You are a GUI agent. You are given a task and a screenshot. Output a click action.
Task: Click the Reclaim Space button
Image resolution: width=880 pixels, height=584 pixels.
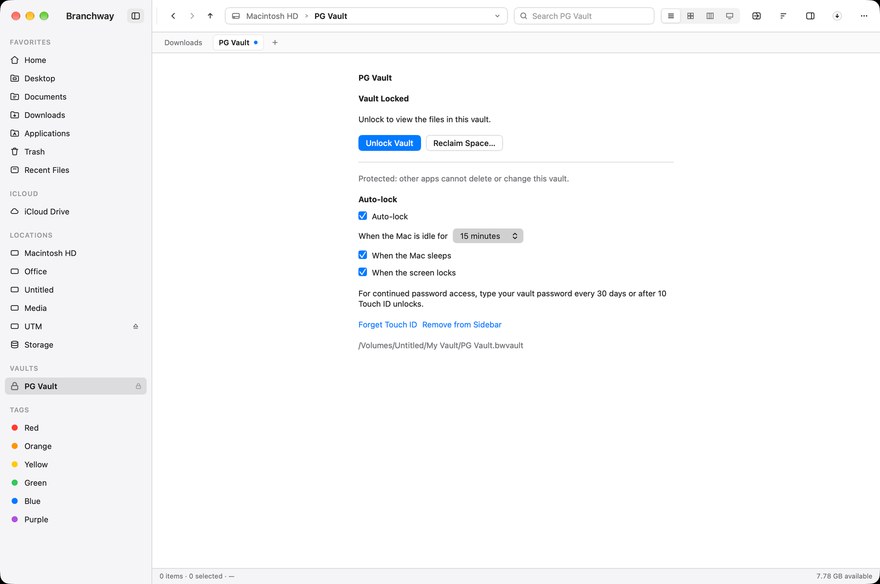(464, 143)
